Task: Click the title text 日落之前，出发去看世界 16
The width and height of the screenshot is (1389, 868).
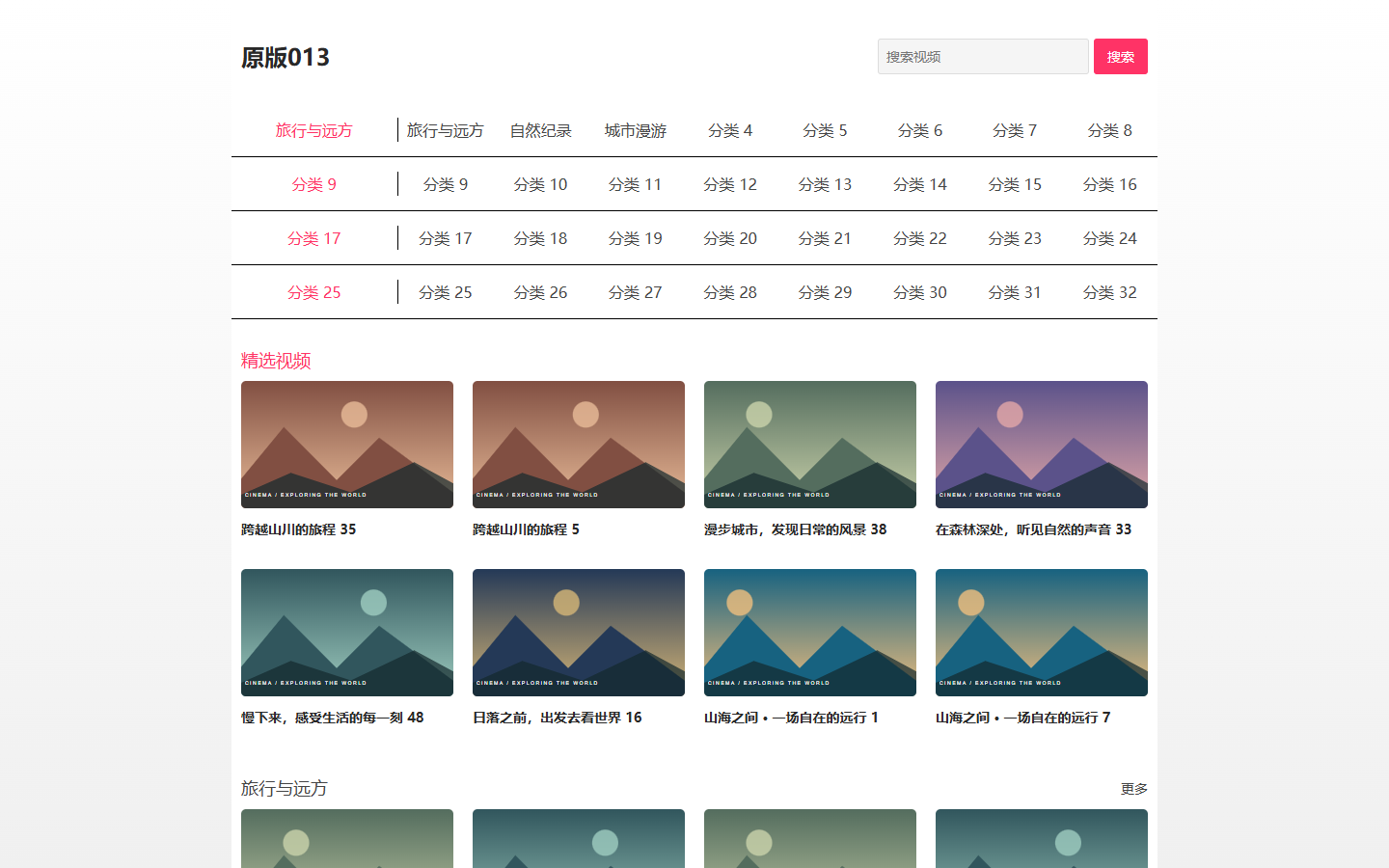Action: [558, 718]
